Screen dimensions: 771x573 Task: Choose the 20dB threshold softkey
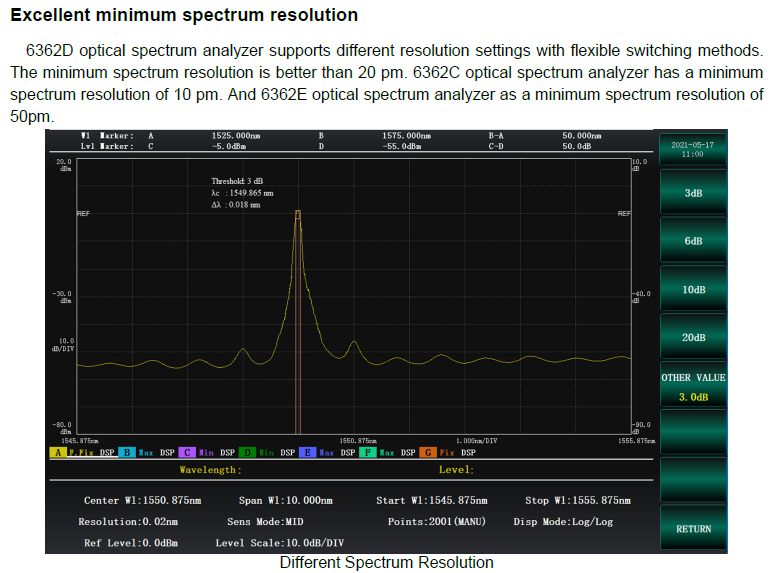pos(693,337)
